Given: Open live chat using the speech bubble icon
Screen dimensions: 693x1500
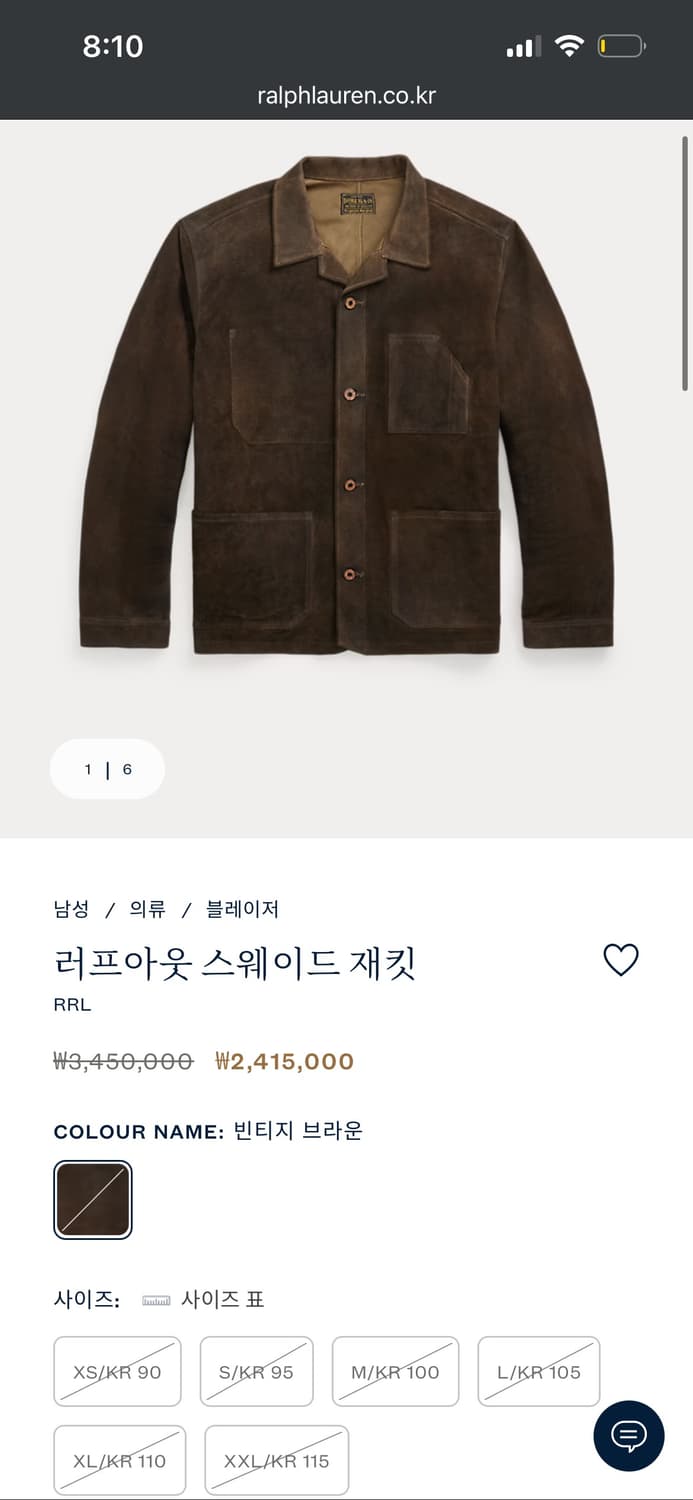Looking at the screenshot, I should pyautogui.click(x=628, y=1435).
